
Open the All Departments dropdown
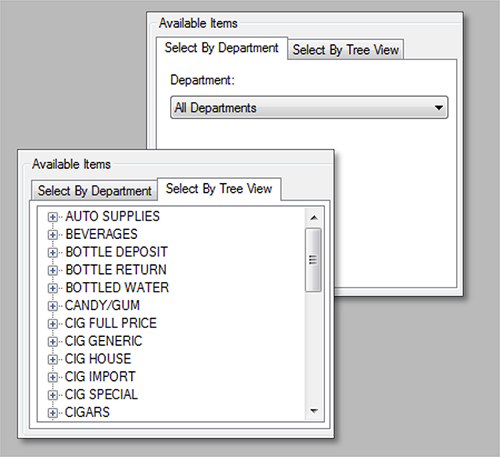(309, 108)
